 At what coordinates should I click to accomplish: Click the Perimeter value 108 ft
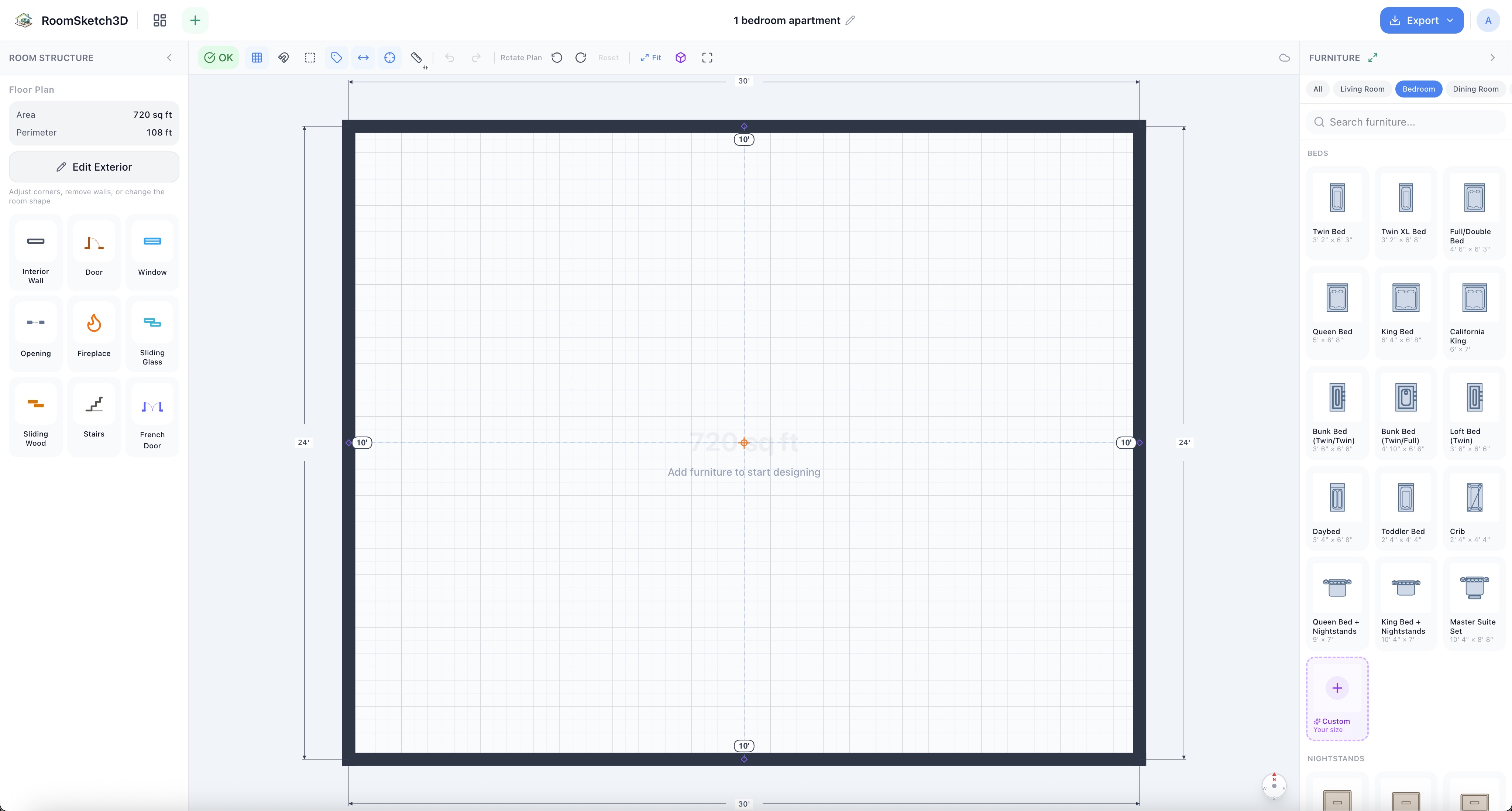click(x=159, y=132)
